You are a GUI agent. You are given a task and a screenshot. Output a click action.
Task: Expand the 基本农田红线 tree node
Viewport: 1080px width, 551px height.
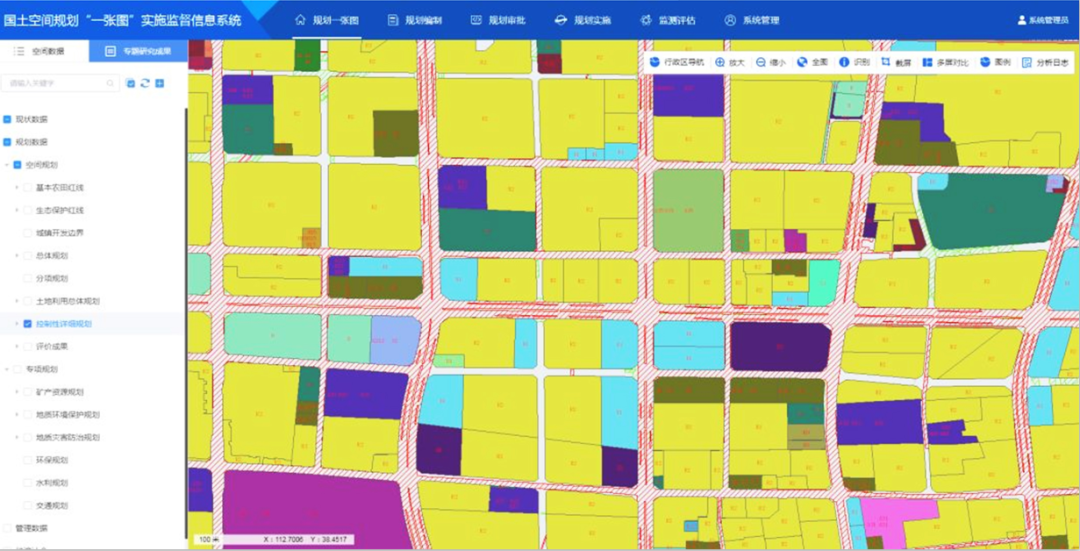(16, 187)
